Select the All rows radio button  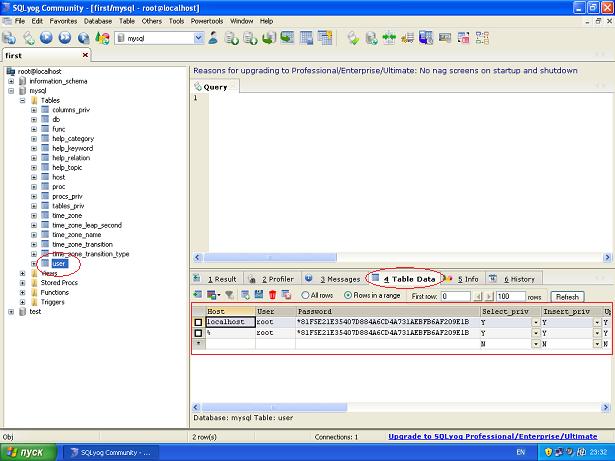[x=305, y=295]
